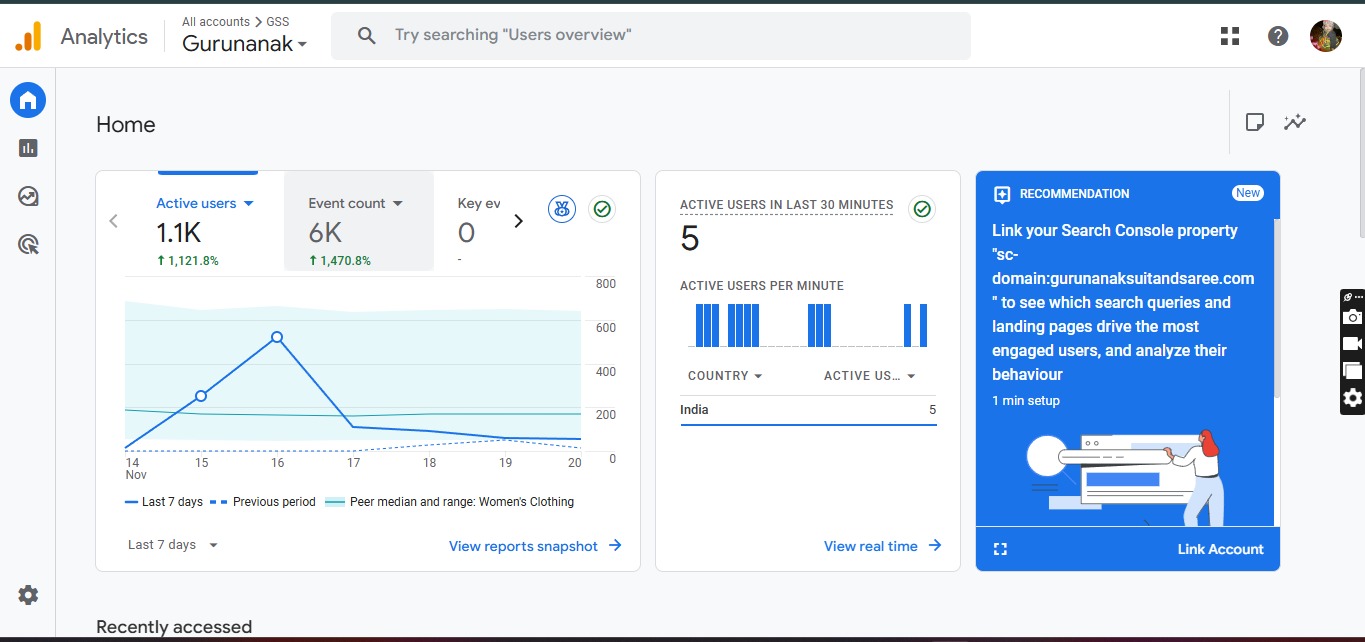Expand the Country dimension dropdown
The width and height of the screenshot is (1365, 642).
725,376
